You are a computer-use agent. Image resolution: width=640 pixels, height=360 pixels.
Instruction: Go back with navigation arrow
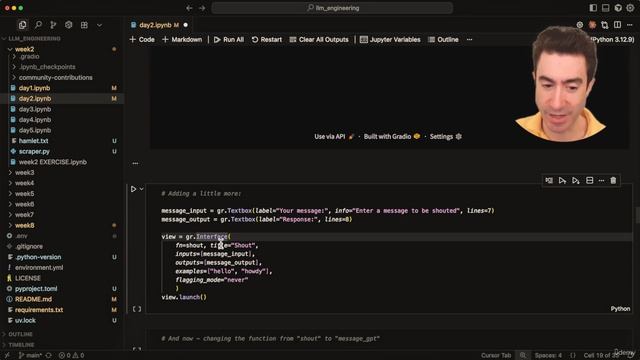coord(189,8)
